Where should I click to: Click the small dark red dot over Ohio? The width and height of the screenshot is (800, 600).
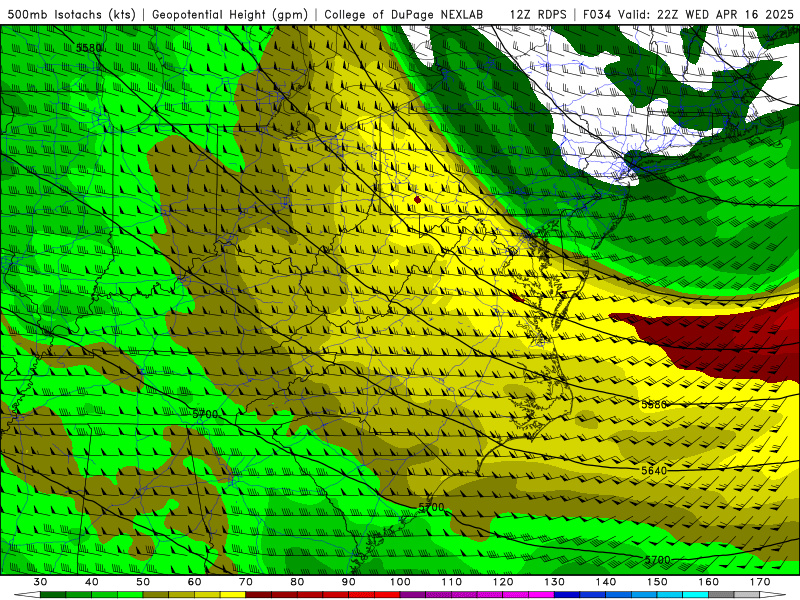point(417,199)
